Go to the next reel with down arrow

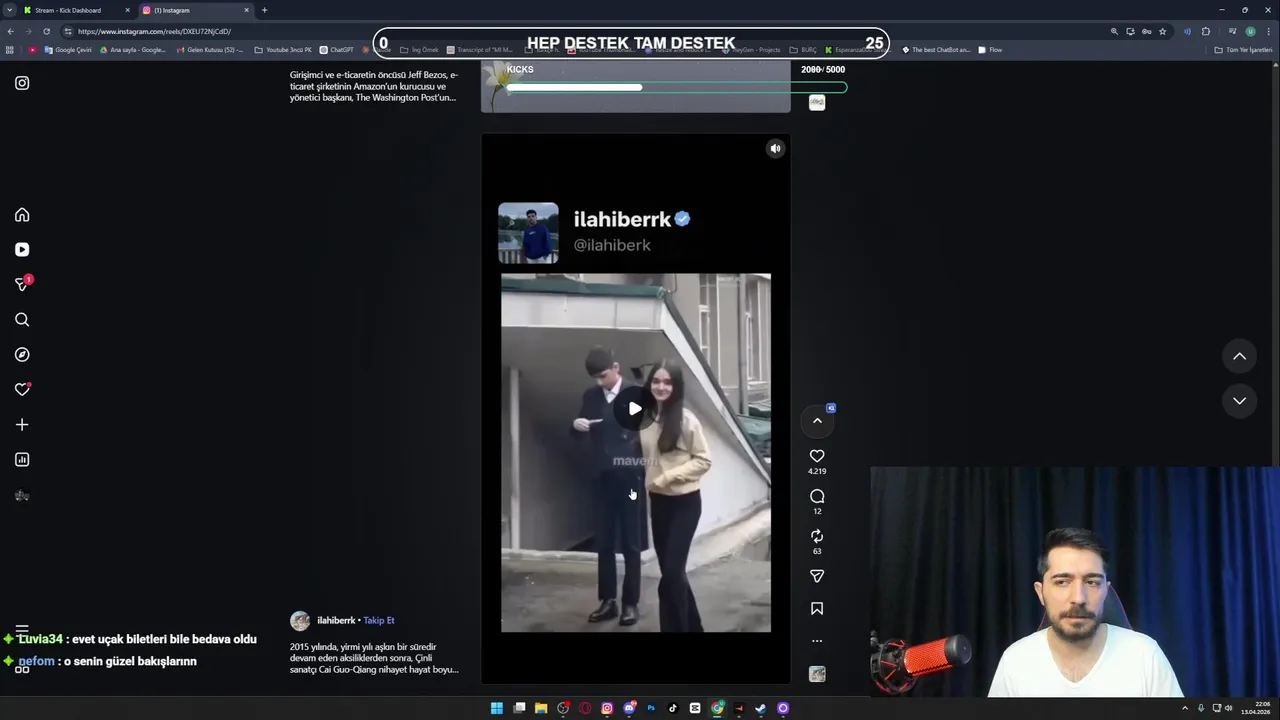click(1239, 400)
